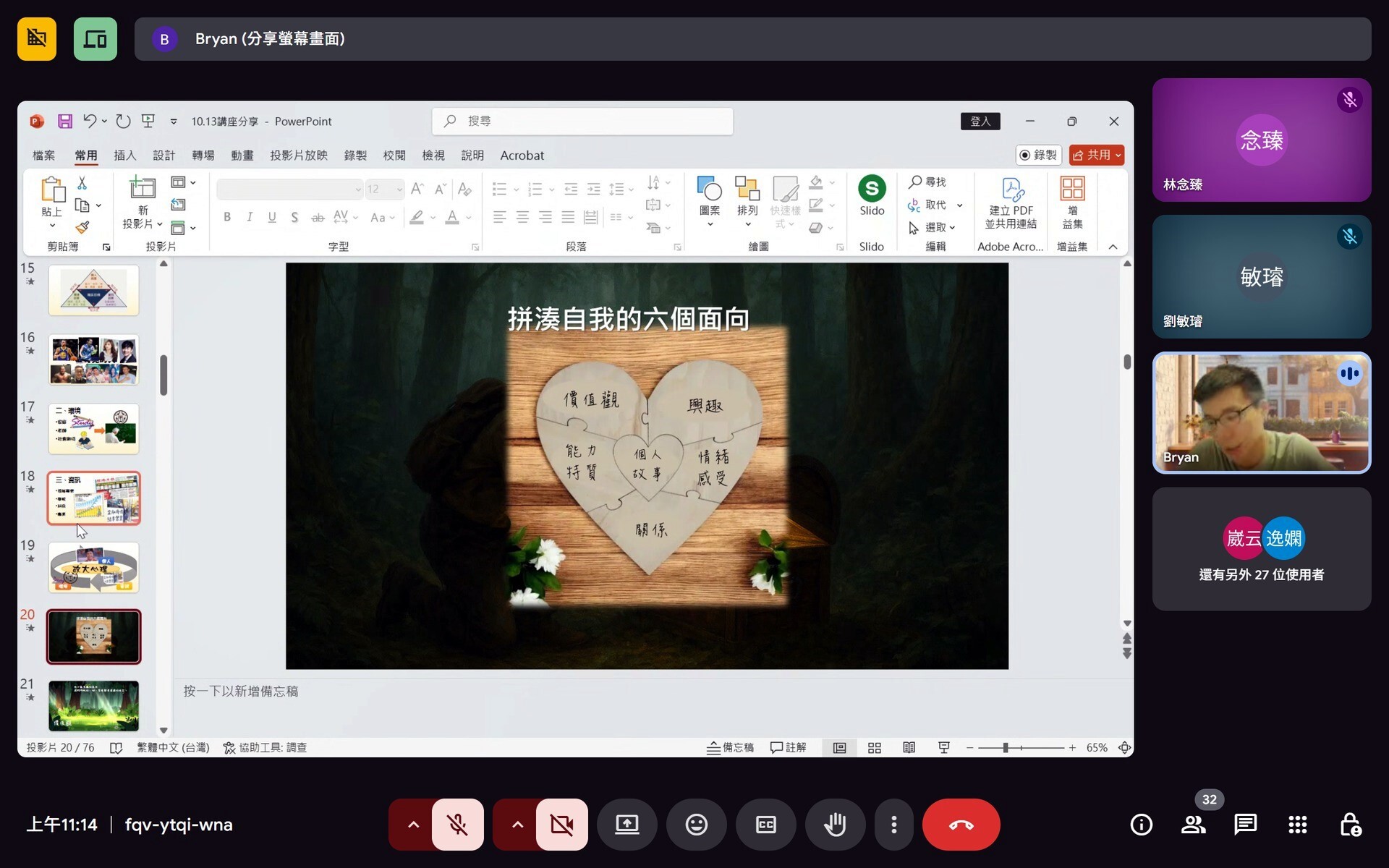Viewport: 1389px width, 868px height.
Task: Click the red leave call button
Action: pyautogui.click(x=961, y=825)
